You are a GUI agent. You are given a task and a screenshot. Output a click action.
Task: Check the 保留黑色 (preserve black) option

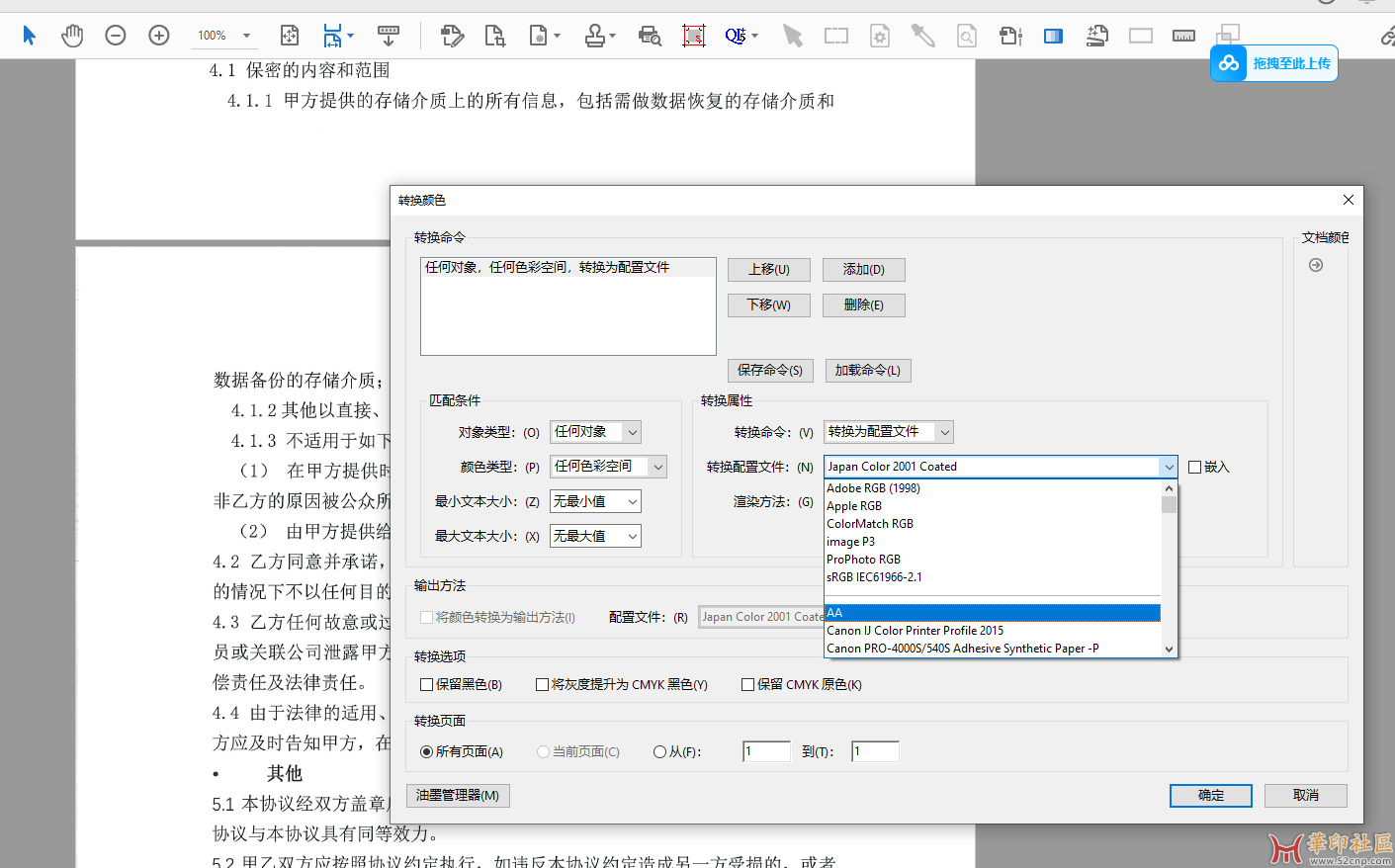click(427, 684)
